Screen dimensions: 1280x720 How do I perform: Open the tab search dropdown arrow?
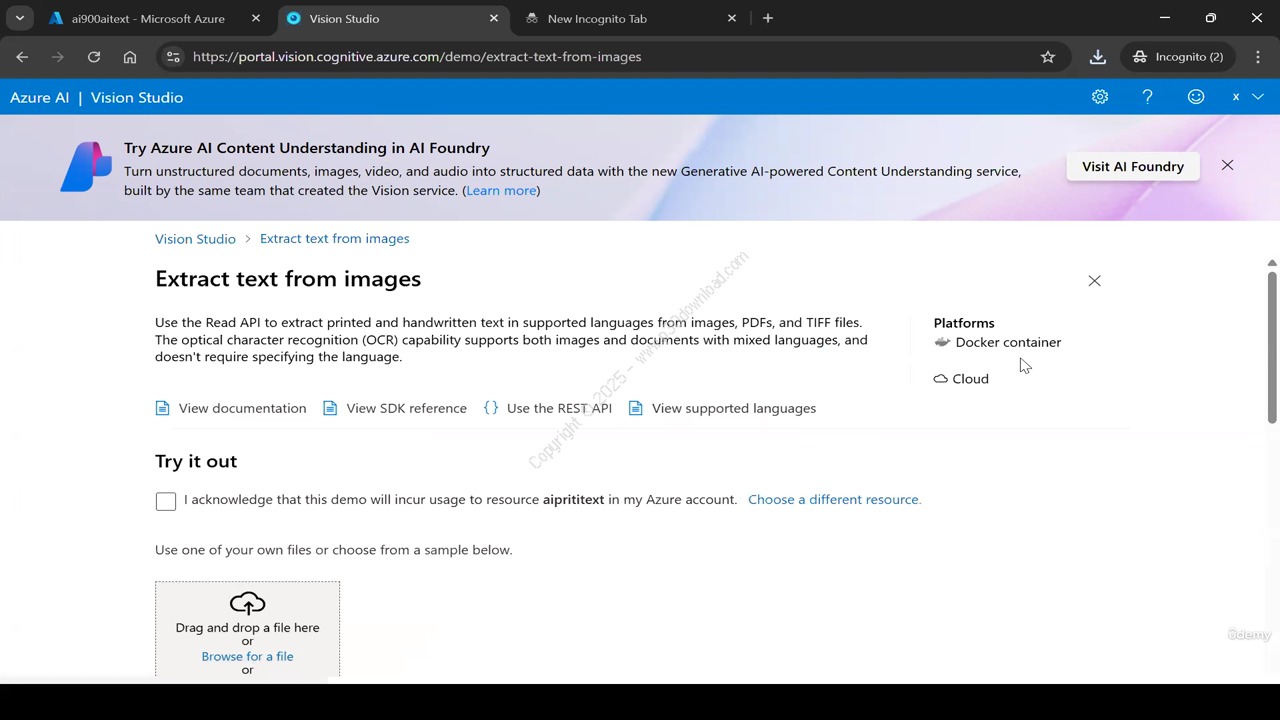19,18
